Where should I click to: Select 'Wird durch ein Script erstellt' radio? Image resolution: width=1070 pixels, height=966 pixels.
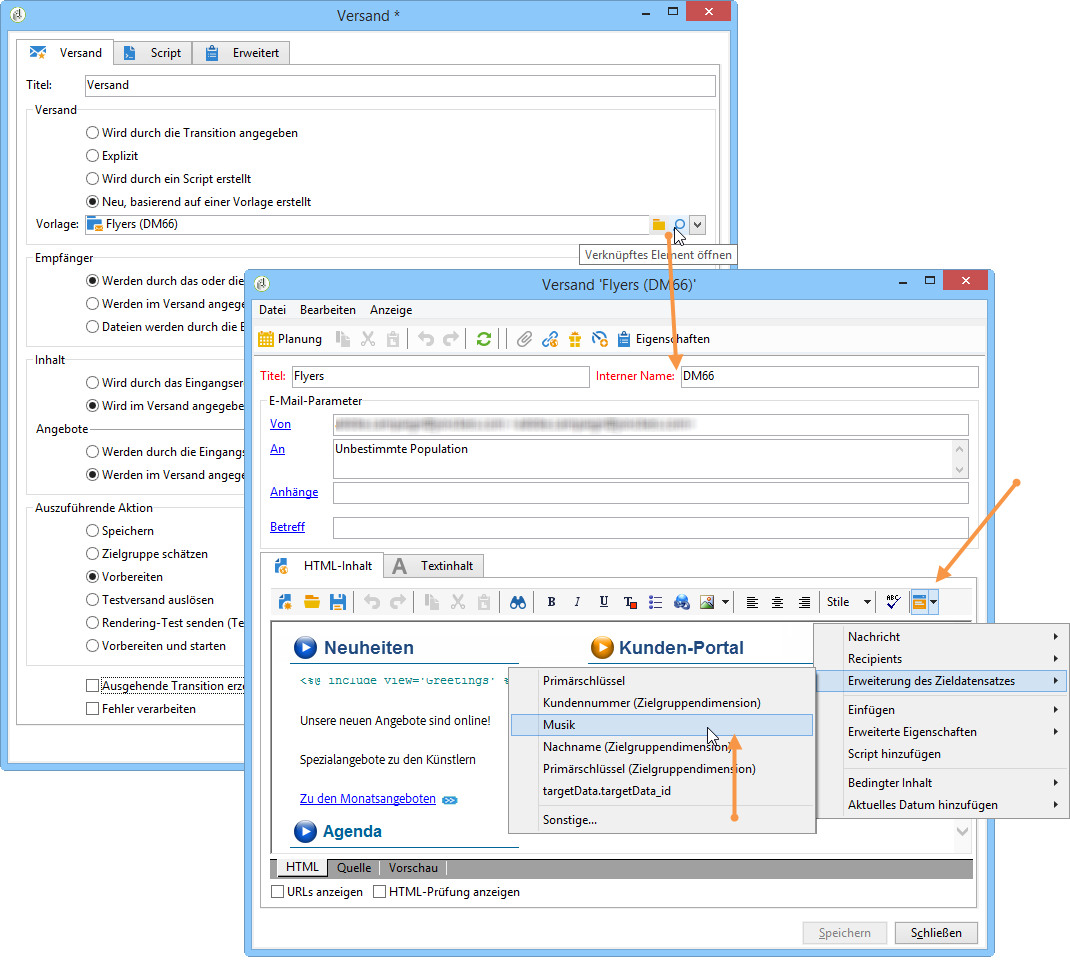92,179
